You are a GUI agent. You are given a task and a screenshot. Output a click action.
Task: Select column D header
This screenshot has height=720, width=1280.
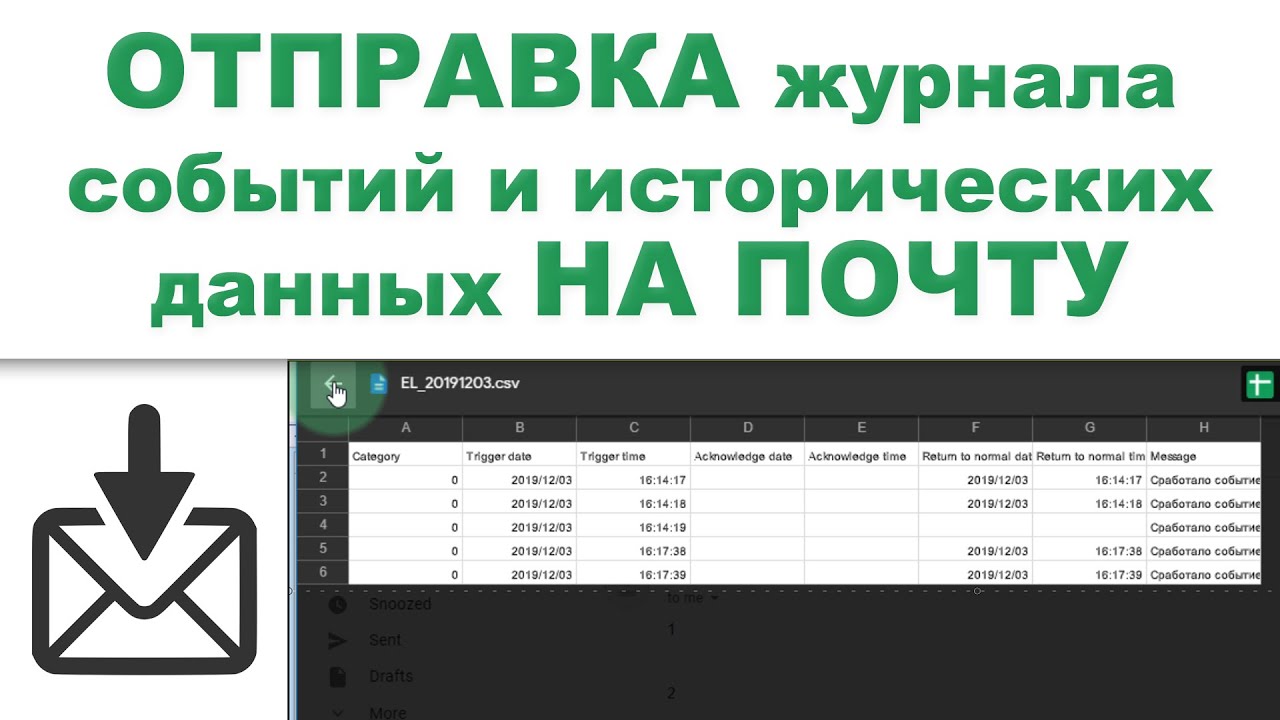click(x=748, y=428)
